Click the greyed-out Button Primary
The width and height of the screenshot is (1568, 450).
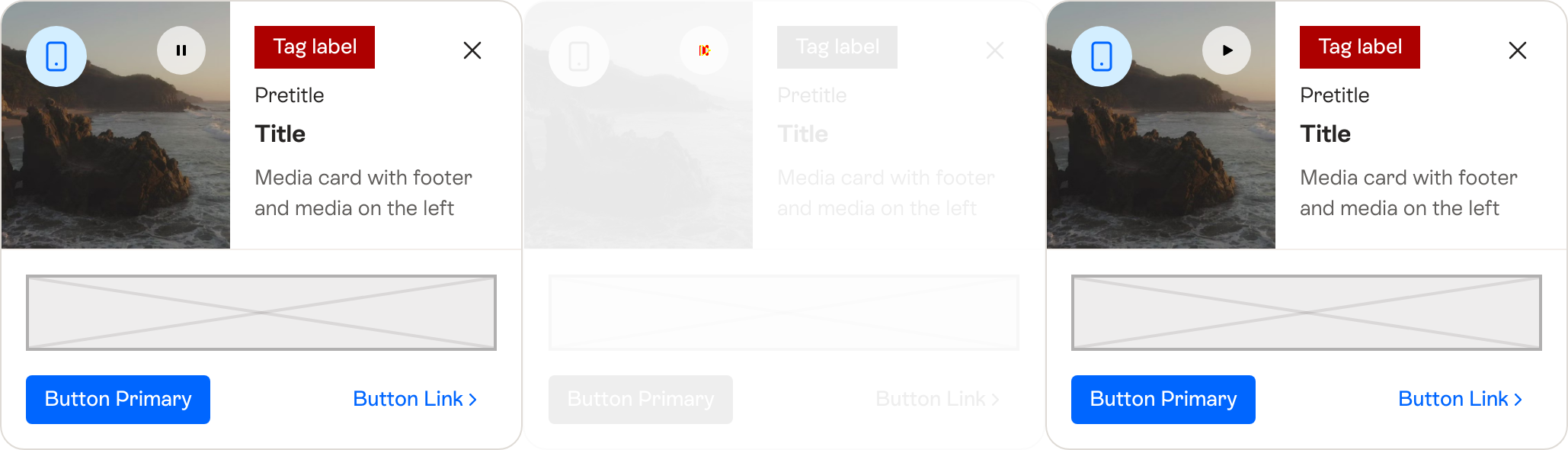pyautogui.click(x=641, y=399)
